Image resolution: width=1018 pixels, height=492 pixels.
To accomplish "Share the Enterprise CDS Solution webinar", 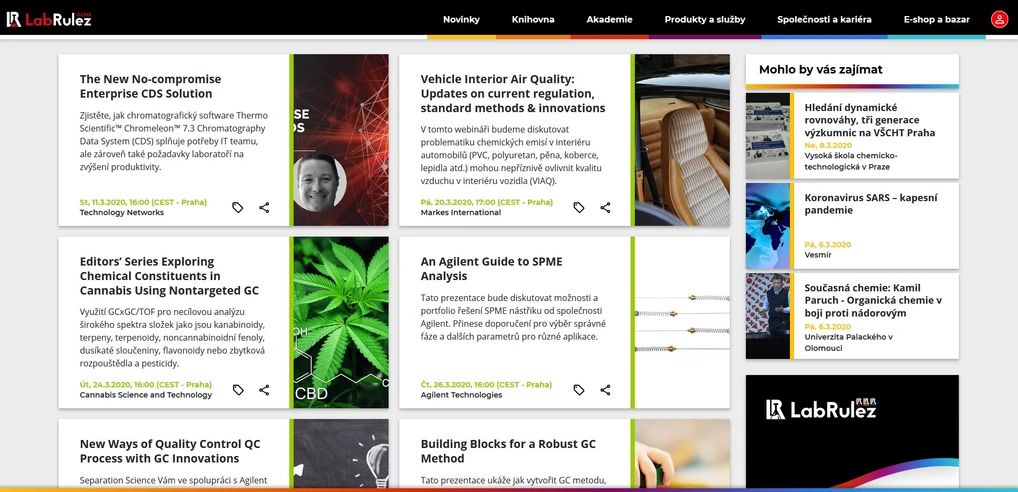I will [264, 208].
